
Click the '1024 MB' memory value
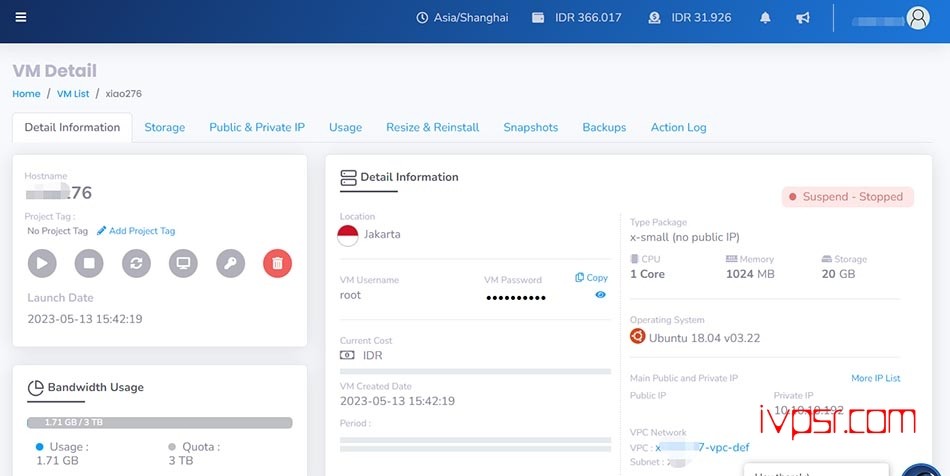pos(750,274)
